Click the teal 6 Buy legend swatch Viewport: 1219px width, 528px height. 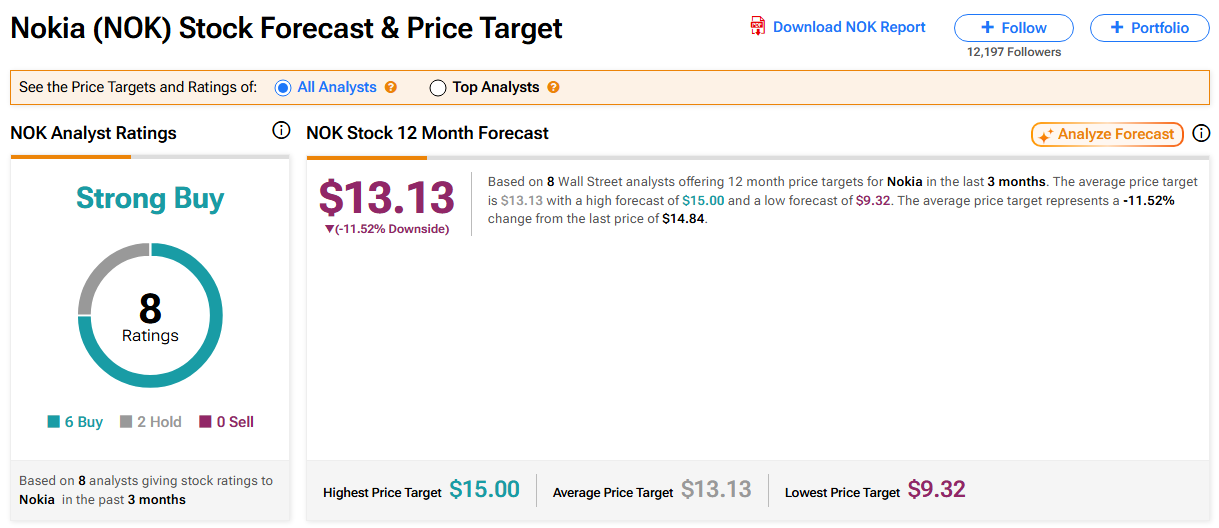pos(54,422)
